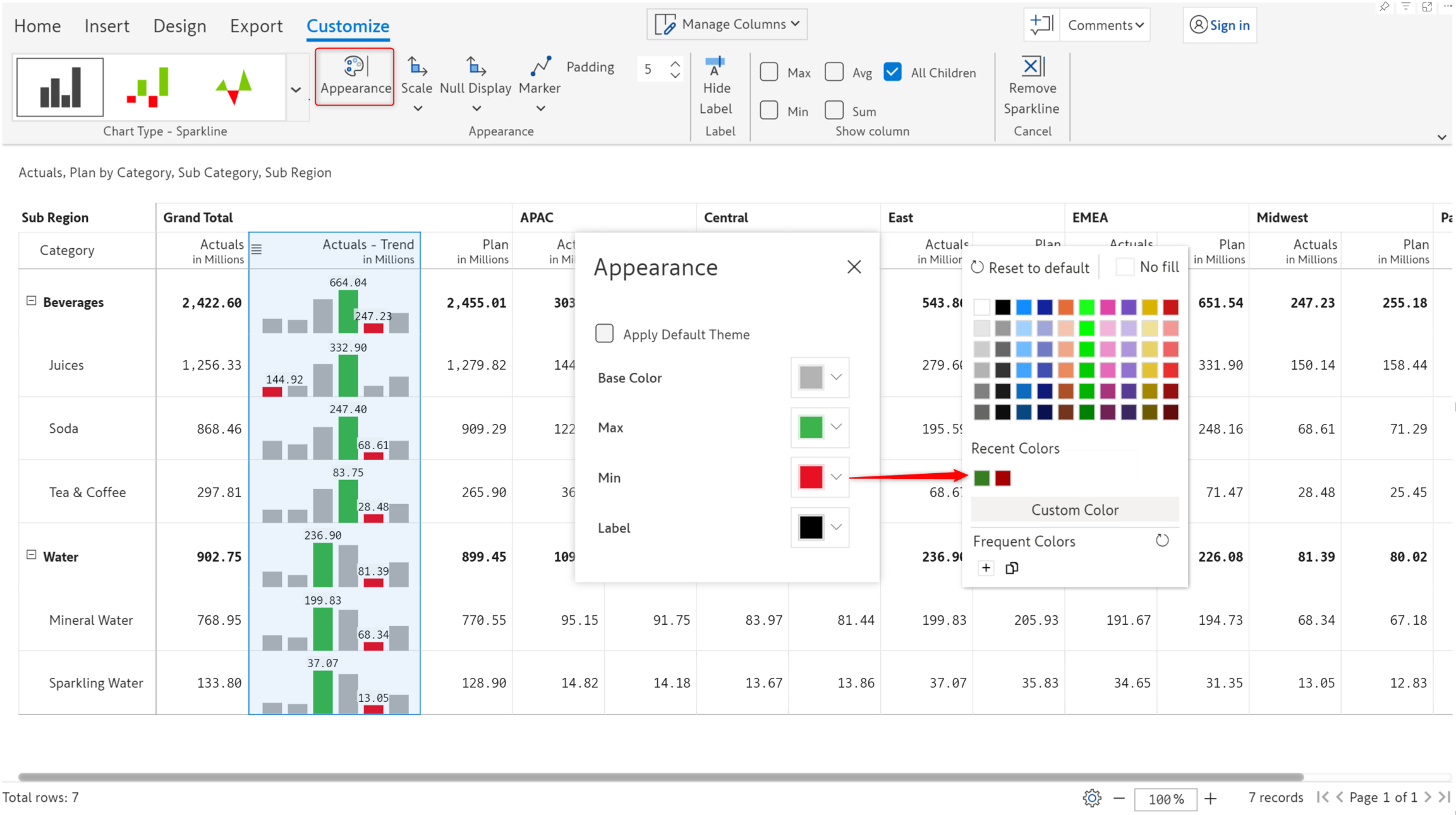Pick the dark red recent color swatch

[x=1003, y=478]
